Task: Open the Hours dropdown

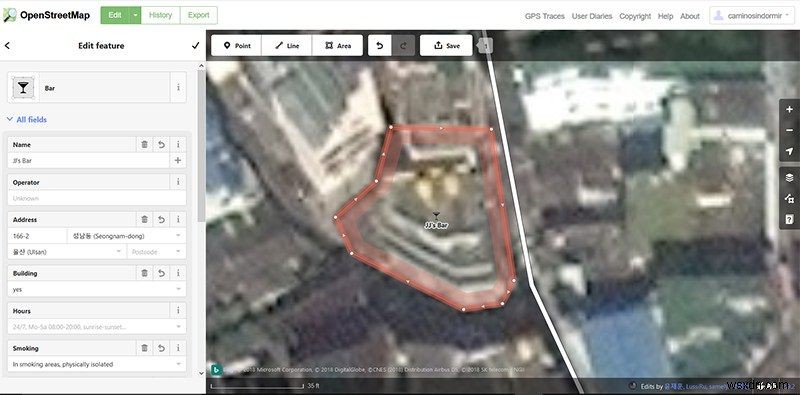Action: pyautogui.click(x=97, y=327)
